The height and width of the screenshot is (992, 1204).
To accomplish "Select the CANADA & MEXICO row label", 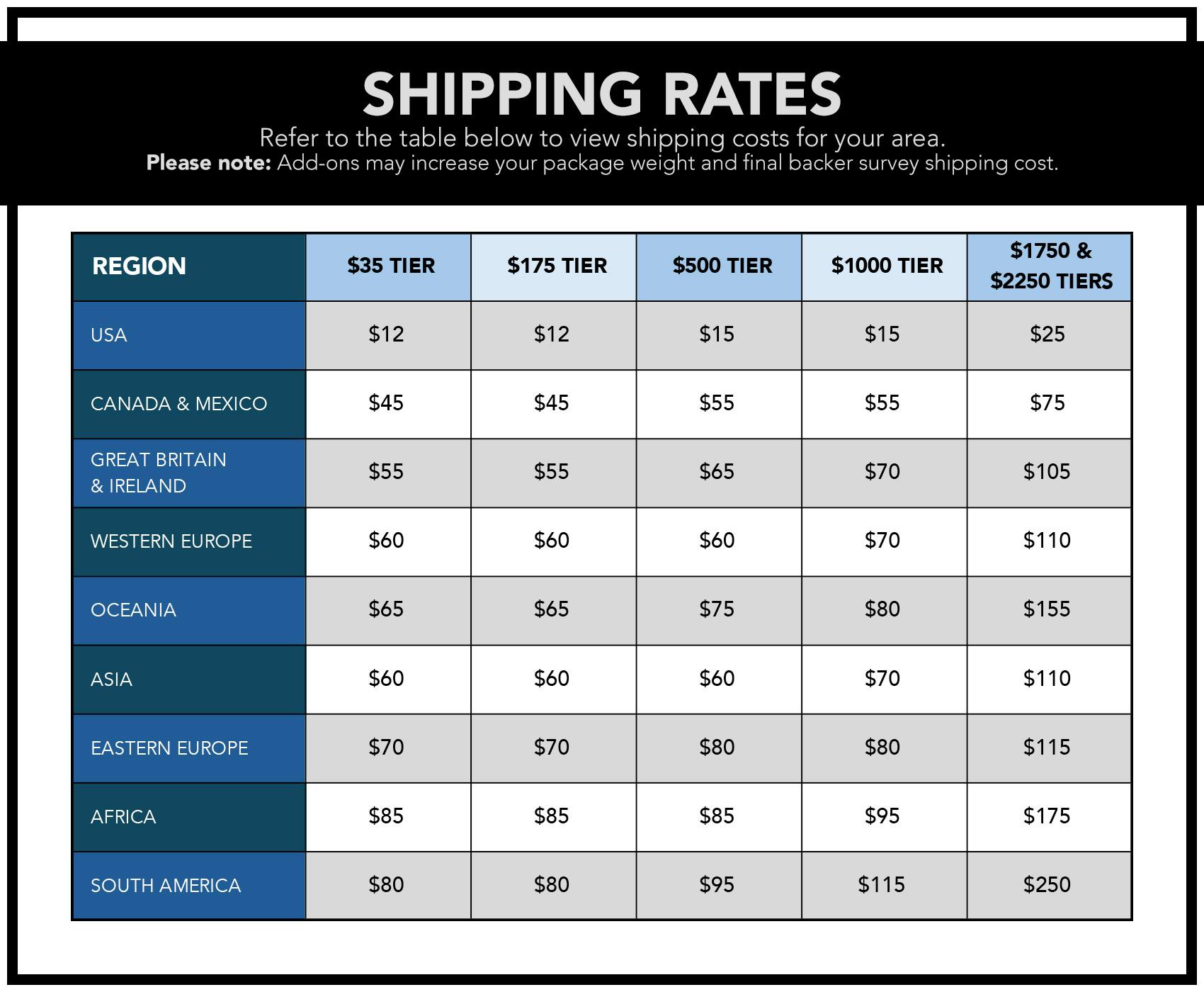I will point(178,404).
